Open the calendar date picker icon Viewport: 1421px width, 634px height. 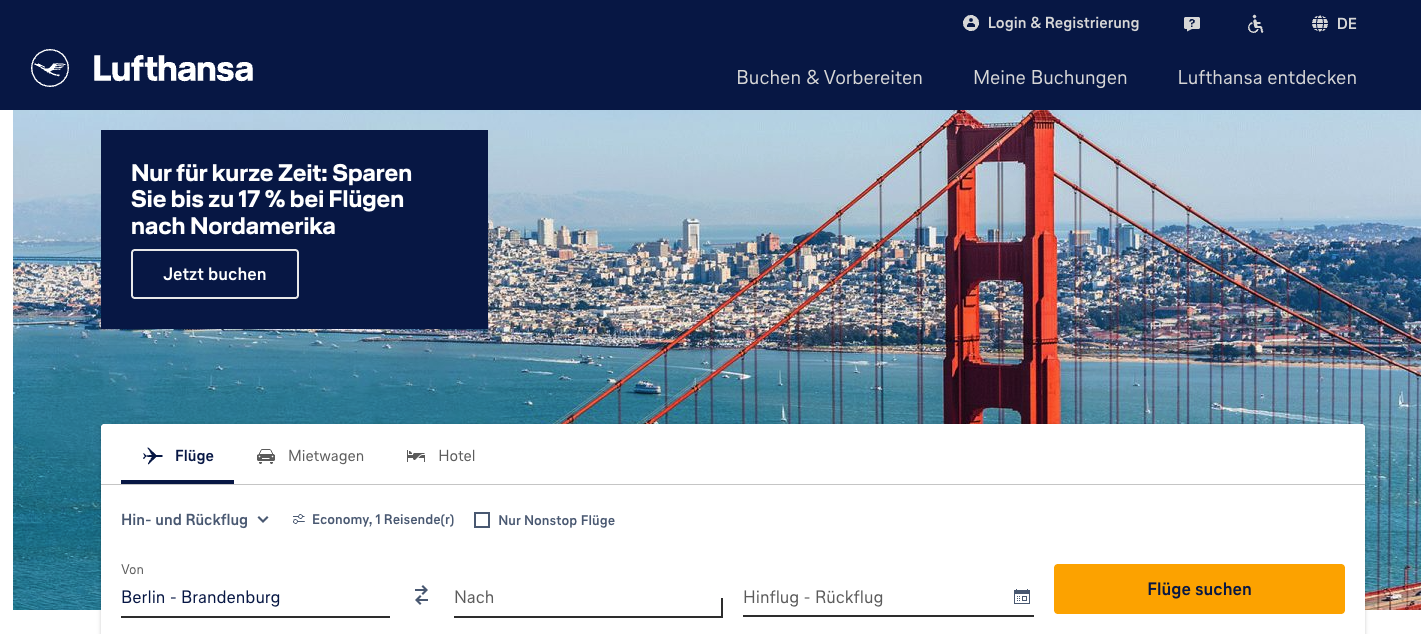[1021, 597]
